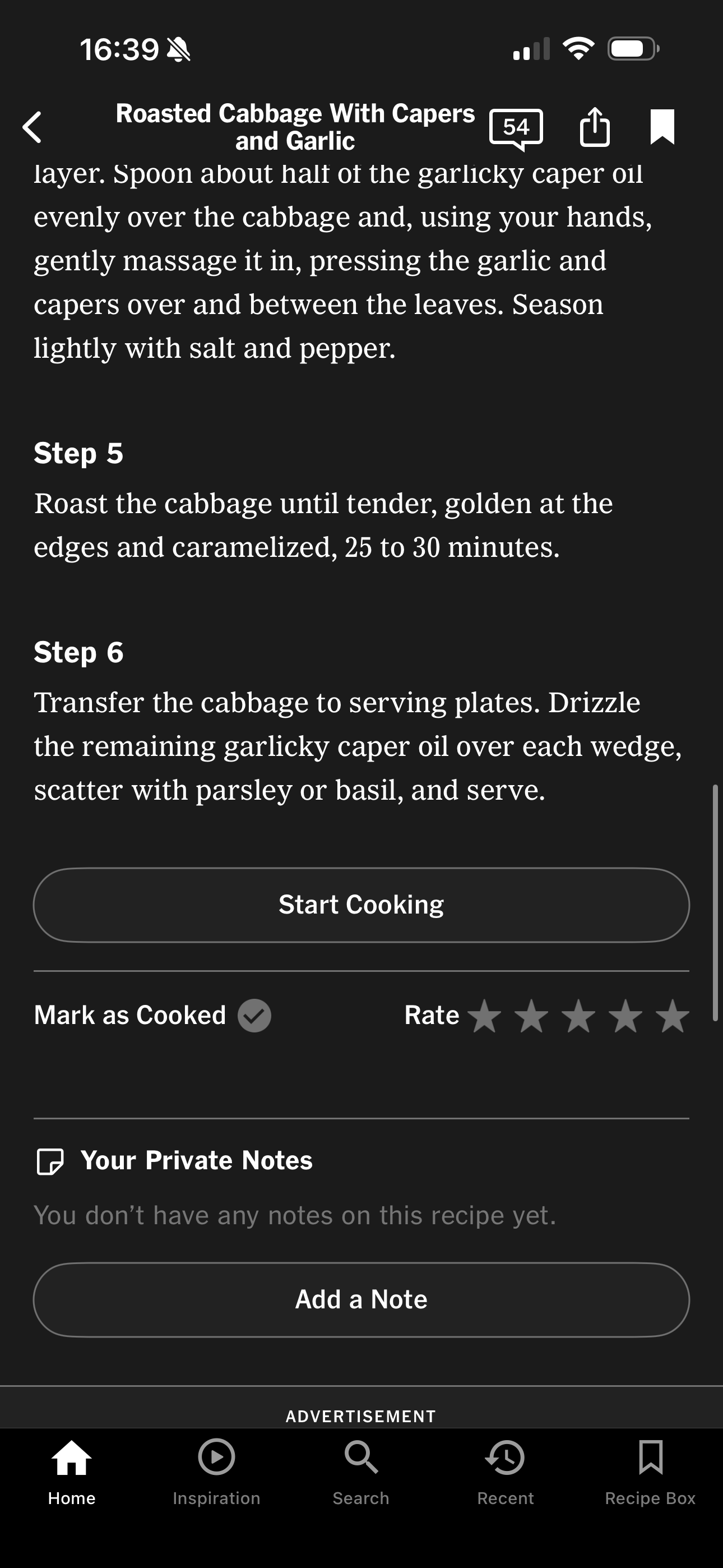Open the 54 comments bubble

(x=516, y=128)
